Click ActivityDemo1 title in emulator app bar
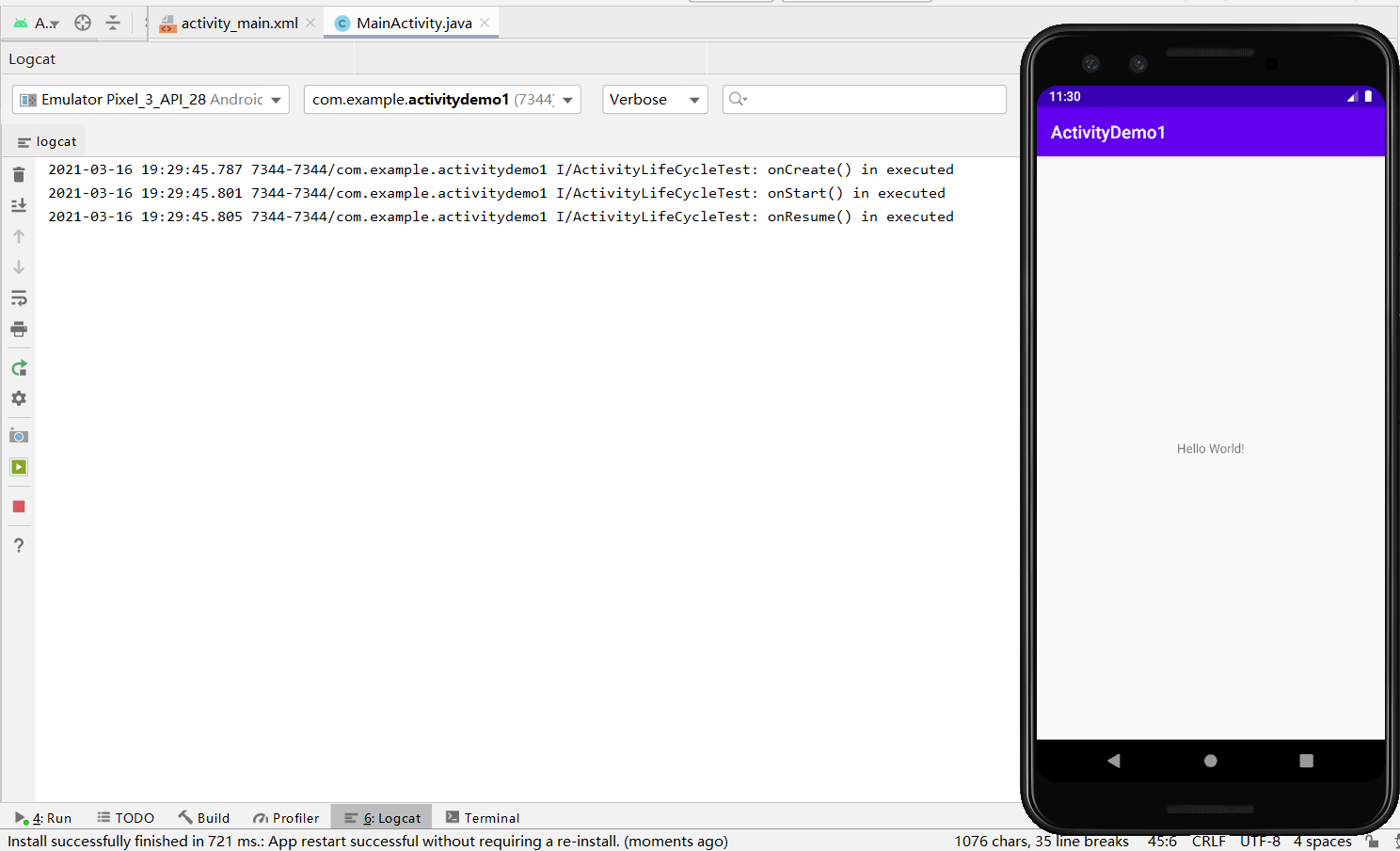The height and width of the screenshot is (851, 1400). tap(1107, 133)
